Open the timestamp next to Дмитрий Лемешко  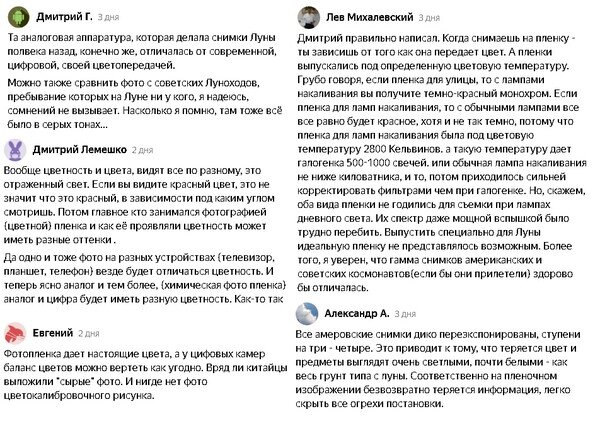coord(143,150)
